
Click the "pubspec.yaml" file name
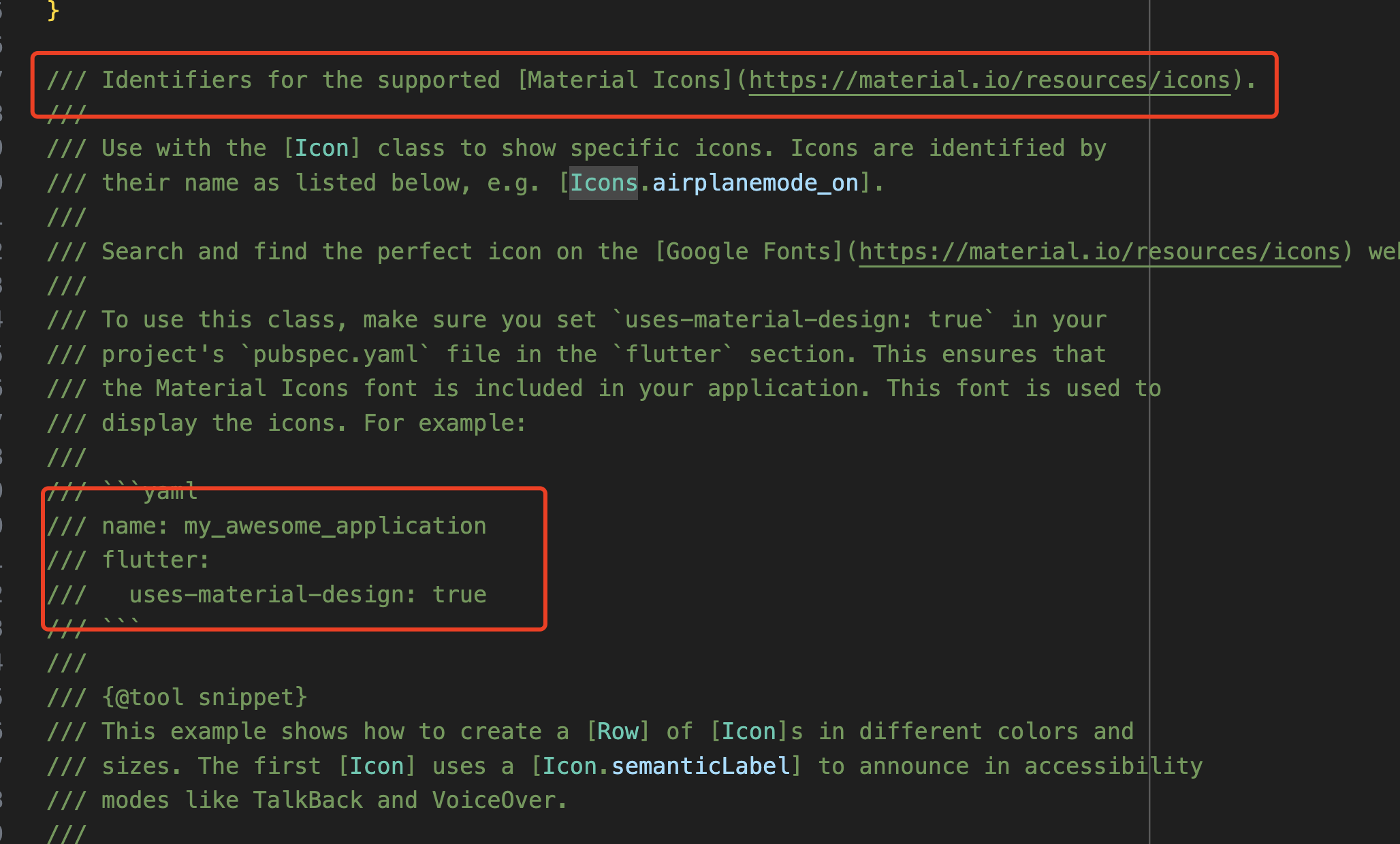335,355
